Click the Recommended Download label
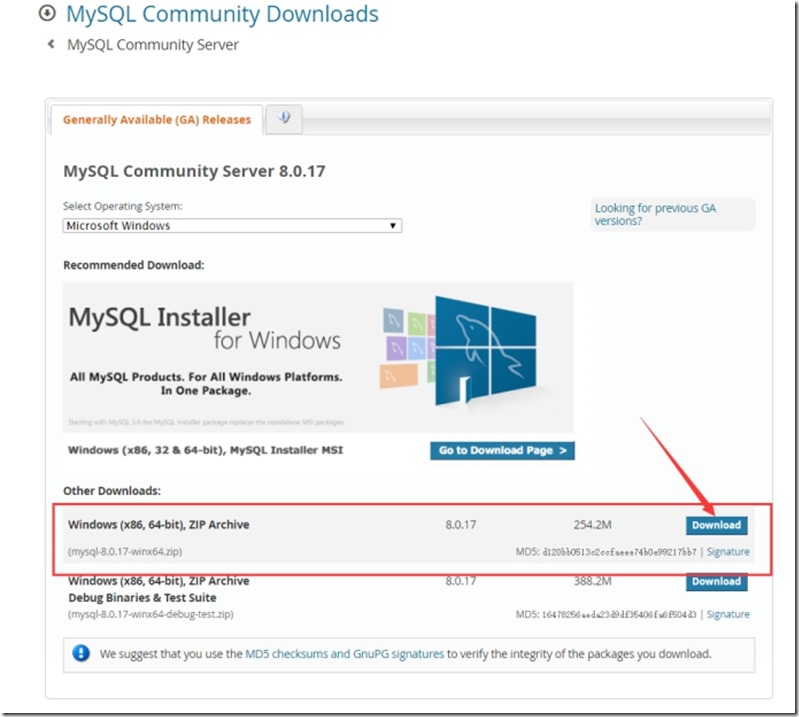Screen dimensions: 799x717 pos(134,265)
